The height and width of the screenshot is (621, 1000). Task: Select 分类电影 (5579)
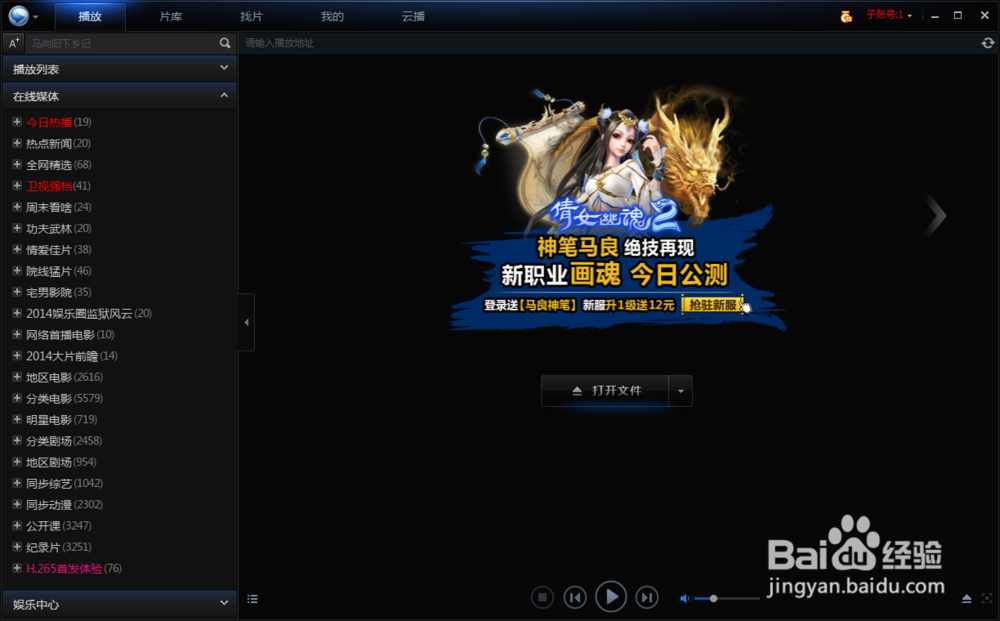64,398
